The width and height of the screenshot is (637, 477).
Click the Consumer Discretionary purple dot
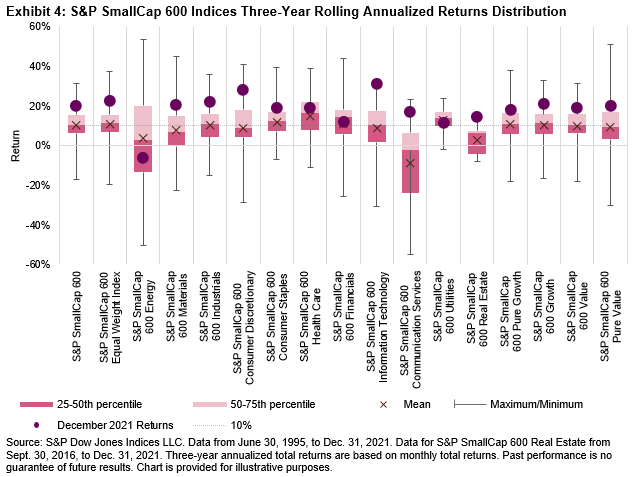pos(243,90)
